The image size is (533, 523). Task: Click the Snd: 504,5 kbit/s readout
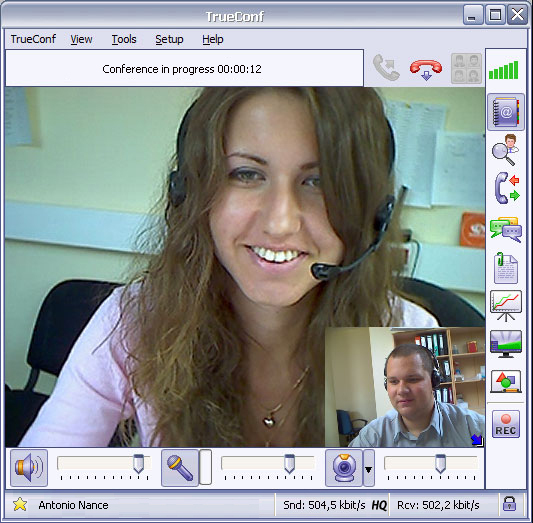[x=324, y=505]
